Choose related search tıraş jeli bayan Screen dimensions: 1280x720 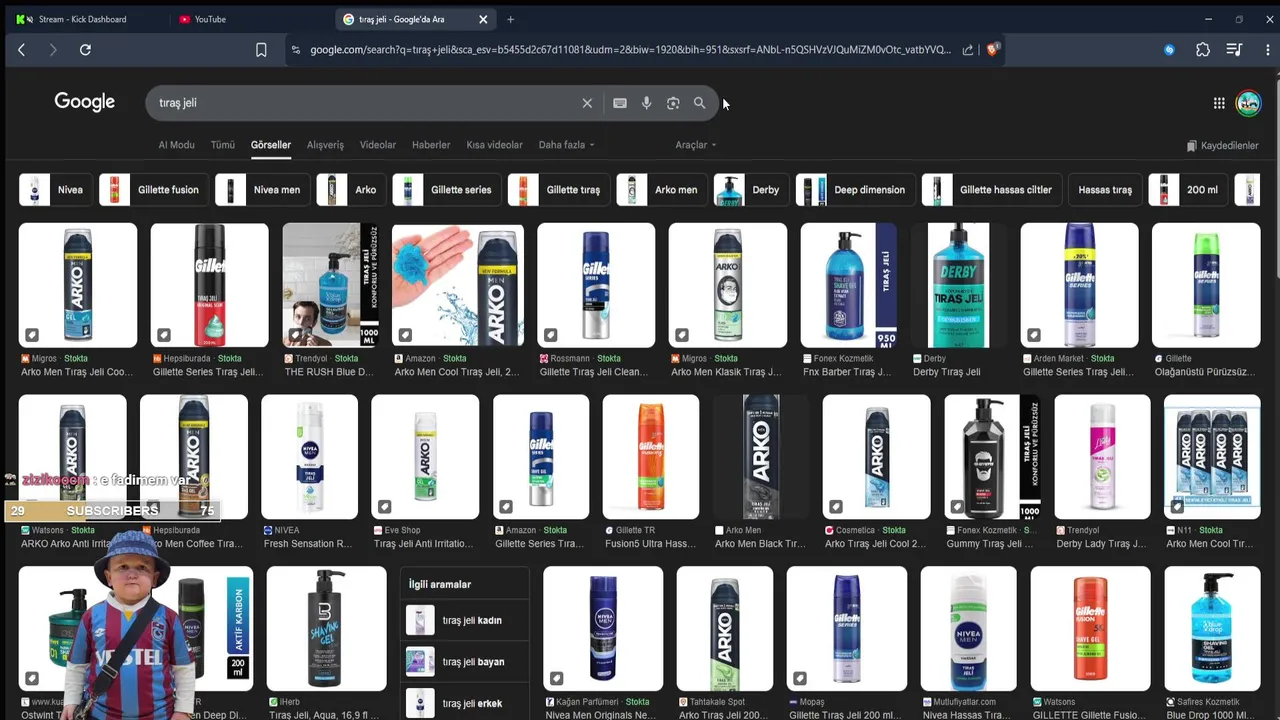pyautogui.click(x=465, y=661)
